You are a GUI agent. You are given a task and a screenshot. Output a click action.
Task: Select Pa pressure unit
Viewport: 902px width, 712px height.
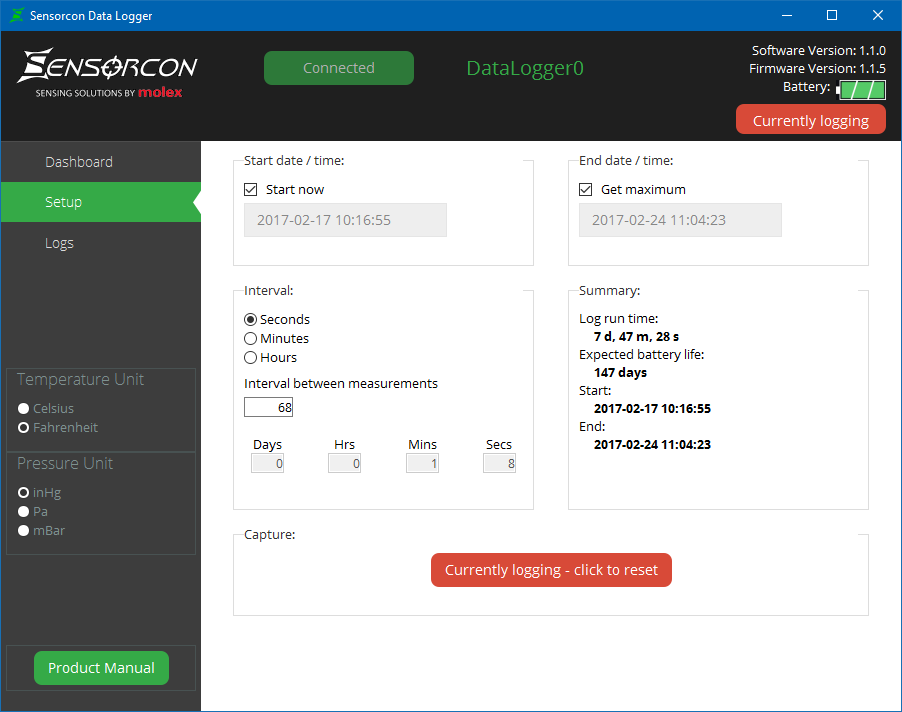(x=24, y=512)
